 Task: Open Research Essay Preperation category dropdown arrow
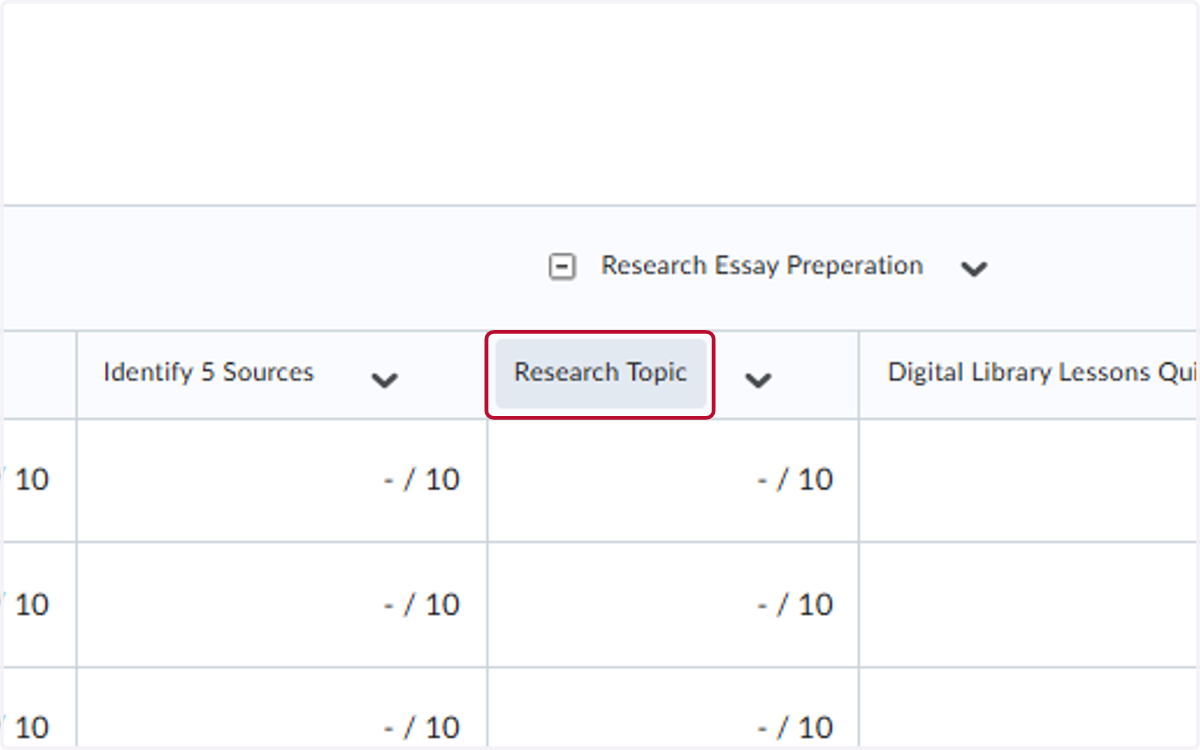974,268
